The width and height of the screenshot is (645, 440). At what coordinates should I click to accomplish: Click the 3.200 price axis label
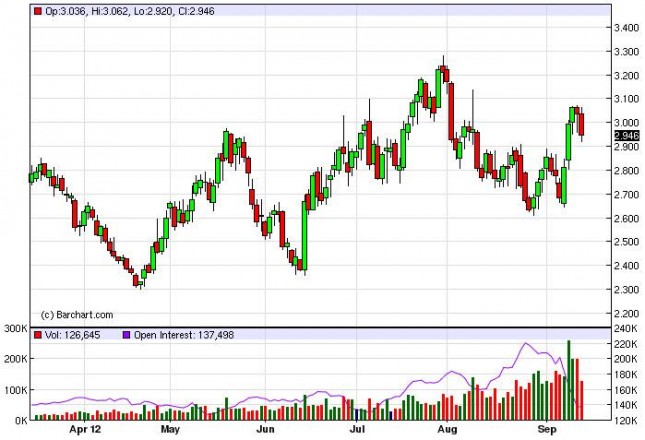626,76
